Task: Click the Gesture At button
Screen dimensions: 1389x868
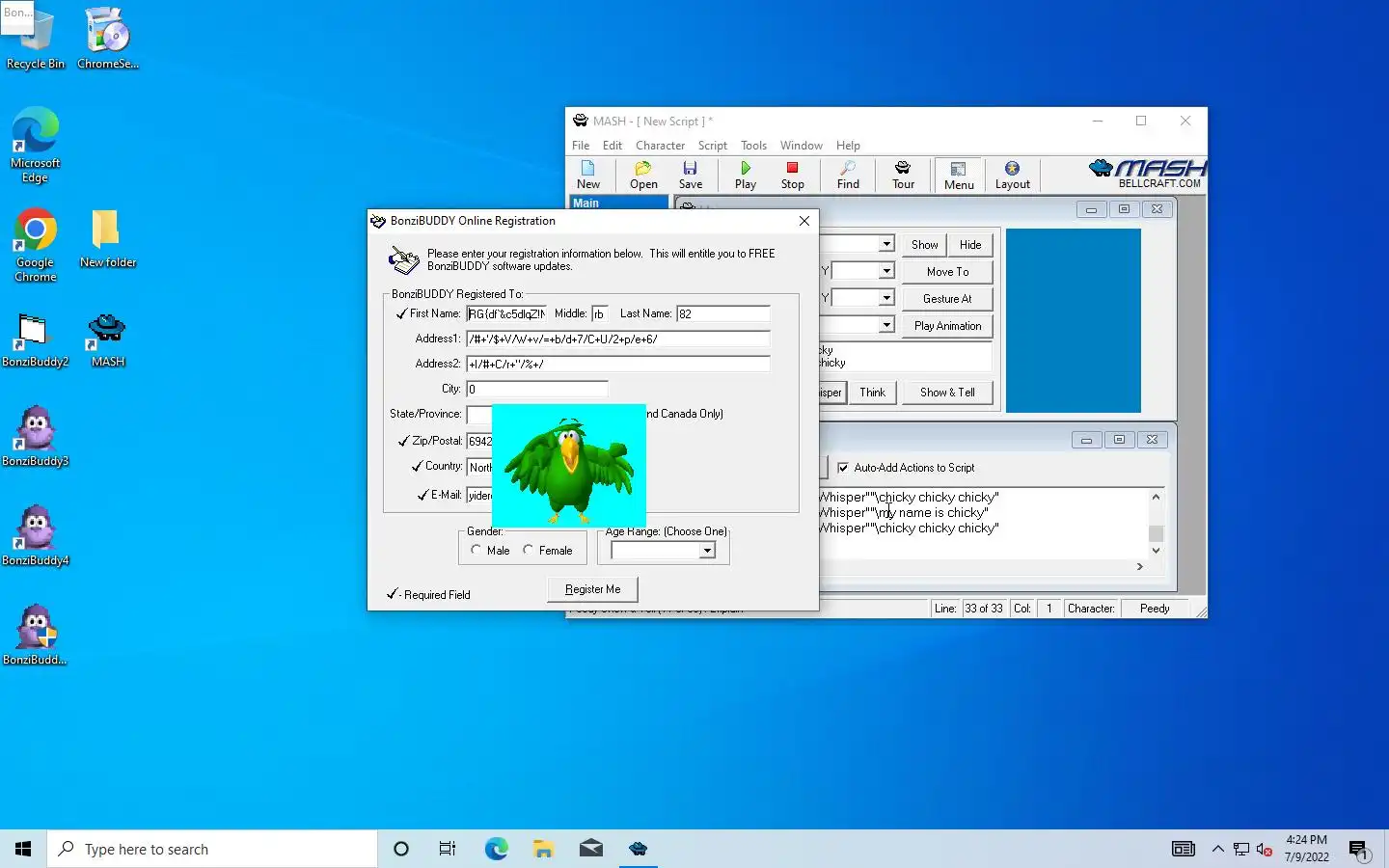Action: pos(947,299)
